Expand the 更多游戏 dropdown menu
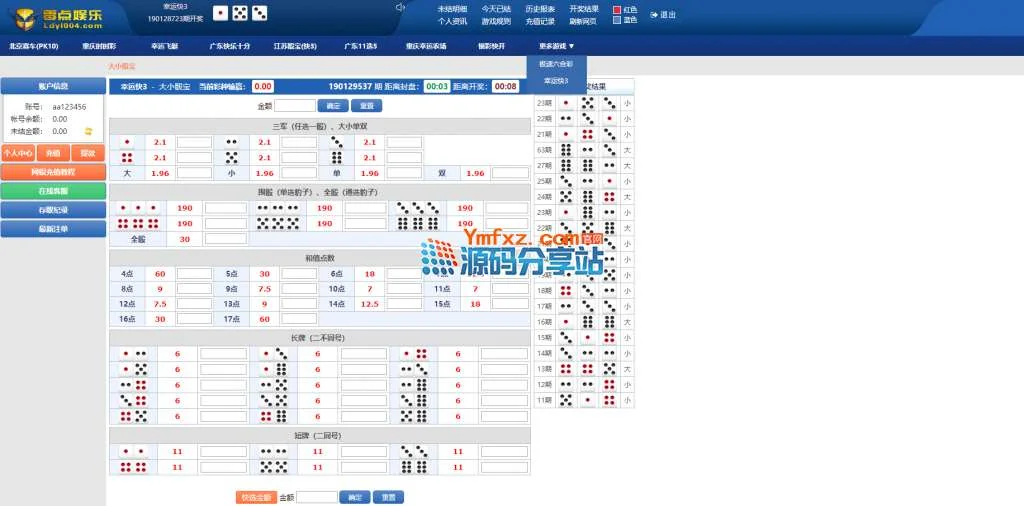The width and height of the screenshot is (1024, 506). [x=557, y=46]
